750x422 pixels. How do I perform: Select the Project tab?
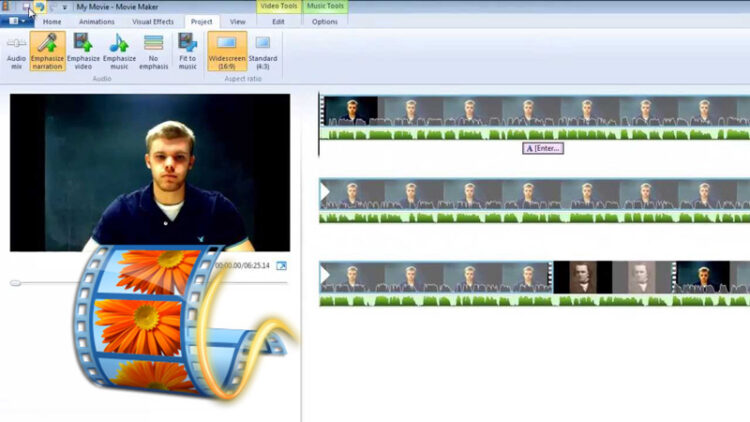pos(201,22)
